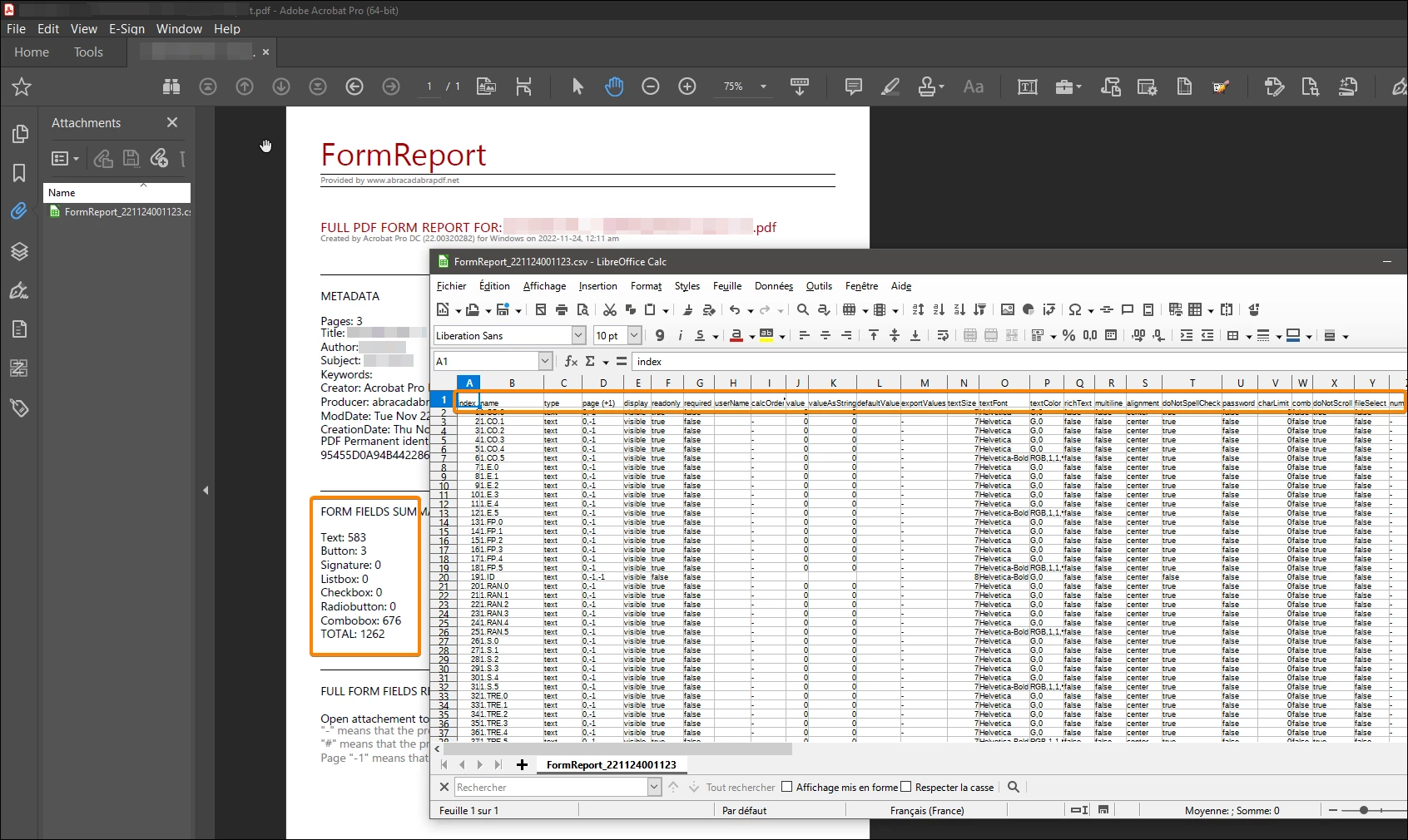The width and height of the screenshot is (1408, 840).
Task: Open the Liberation Sans font name dropdown
Action: [578, 335]
